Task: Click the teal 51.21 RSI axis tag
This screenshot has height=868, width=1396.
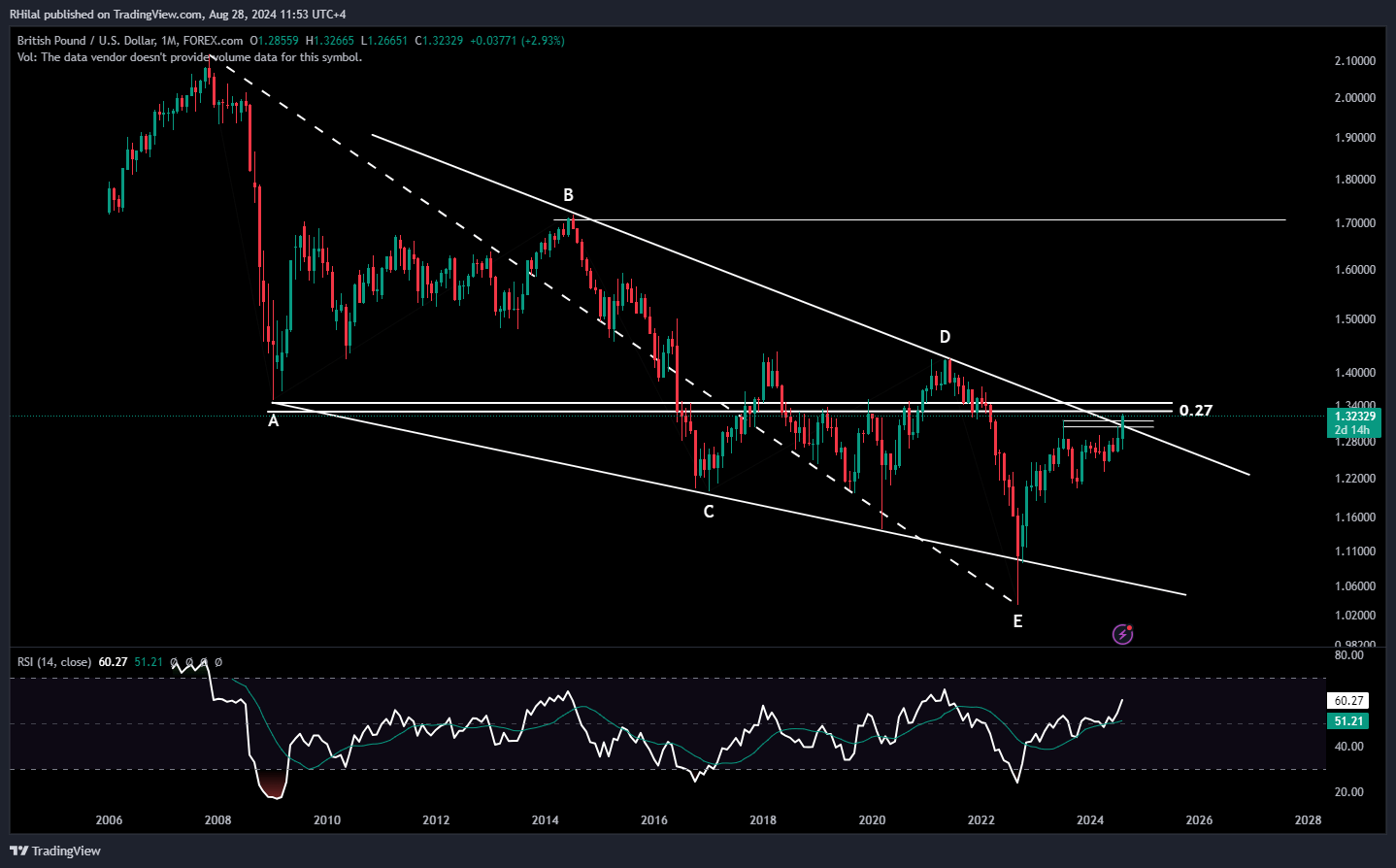Action: [1348, 721]
